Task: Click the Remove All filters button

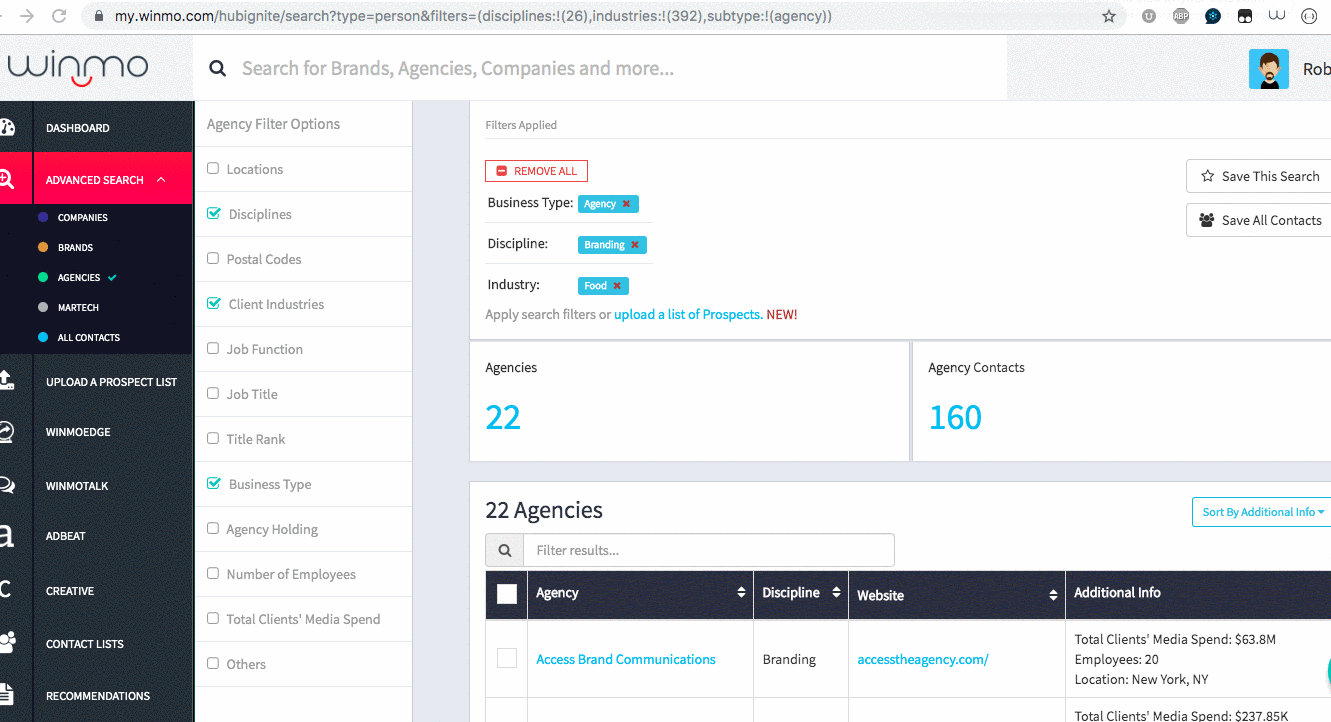Action: coord(537,171)
